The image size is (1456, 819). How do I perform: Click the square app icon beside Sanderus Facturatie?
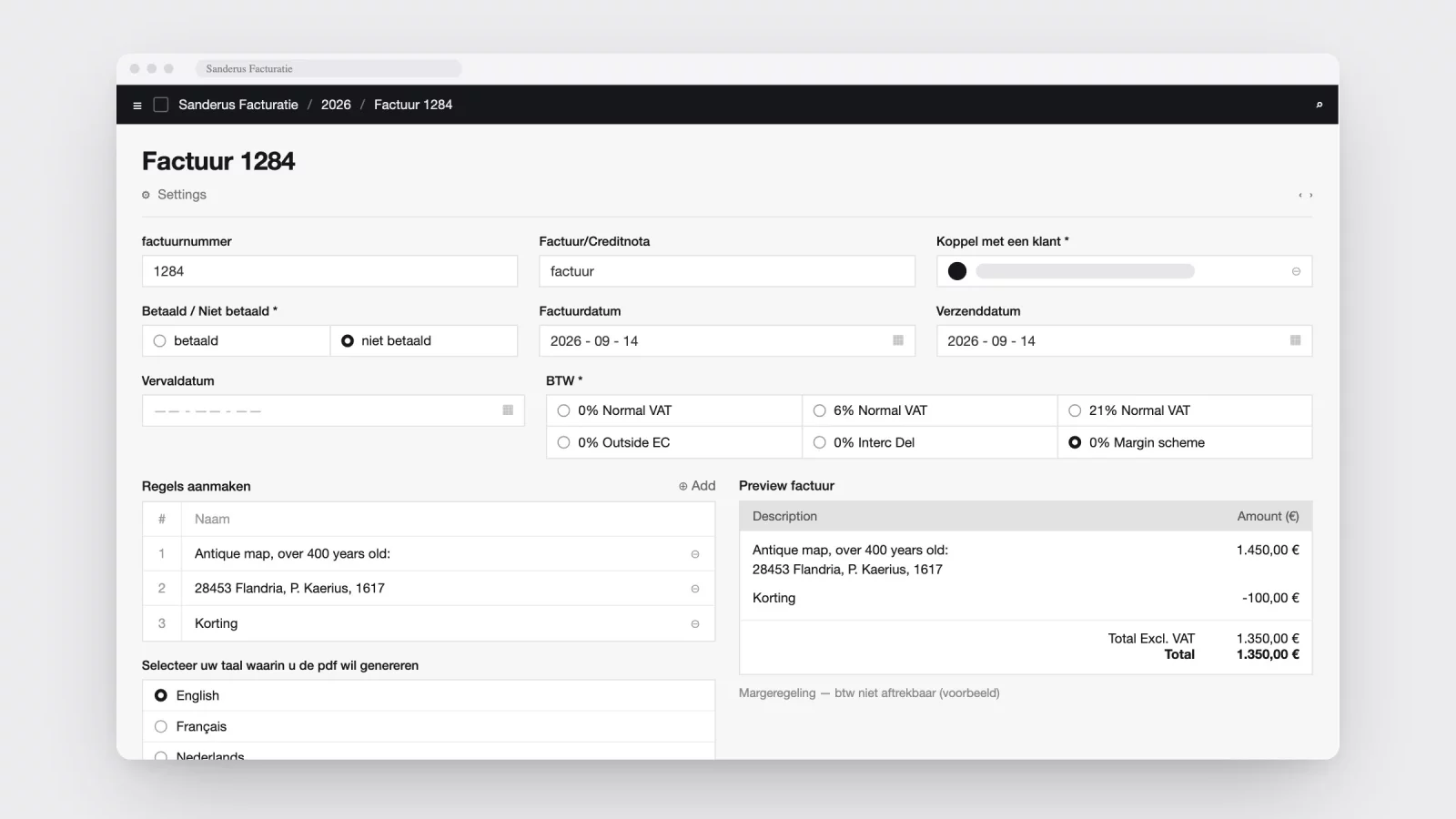pos(161,105)
